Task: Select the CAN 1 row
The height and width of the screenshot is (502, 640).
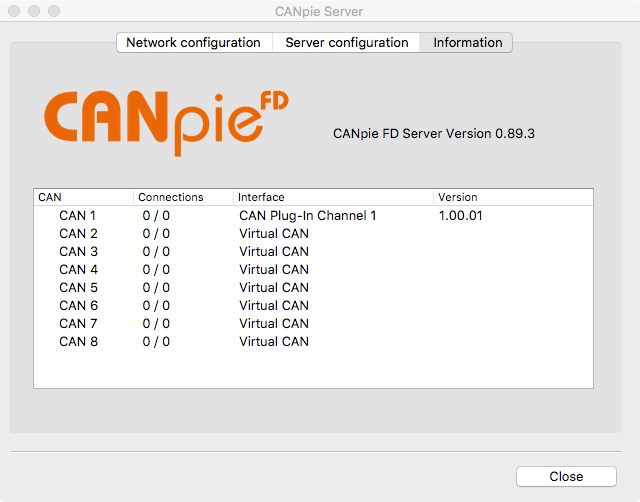Action: [313, 215]
